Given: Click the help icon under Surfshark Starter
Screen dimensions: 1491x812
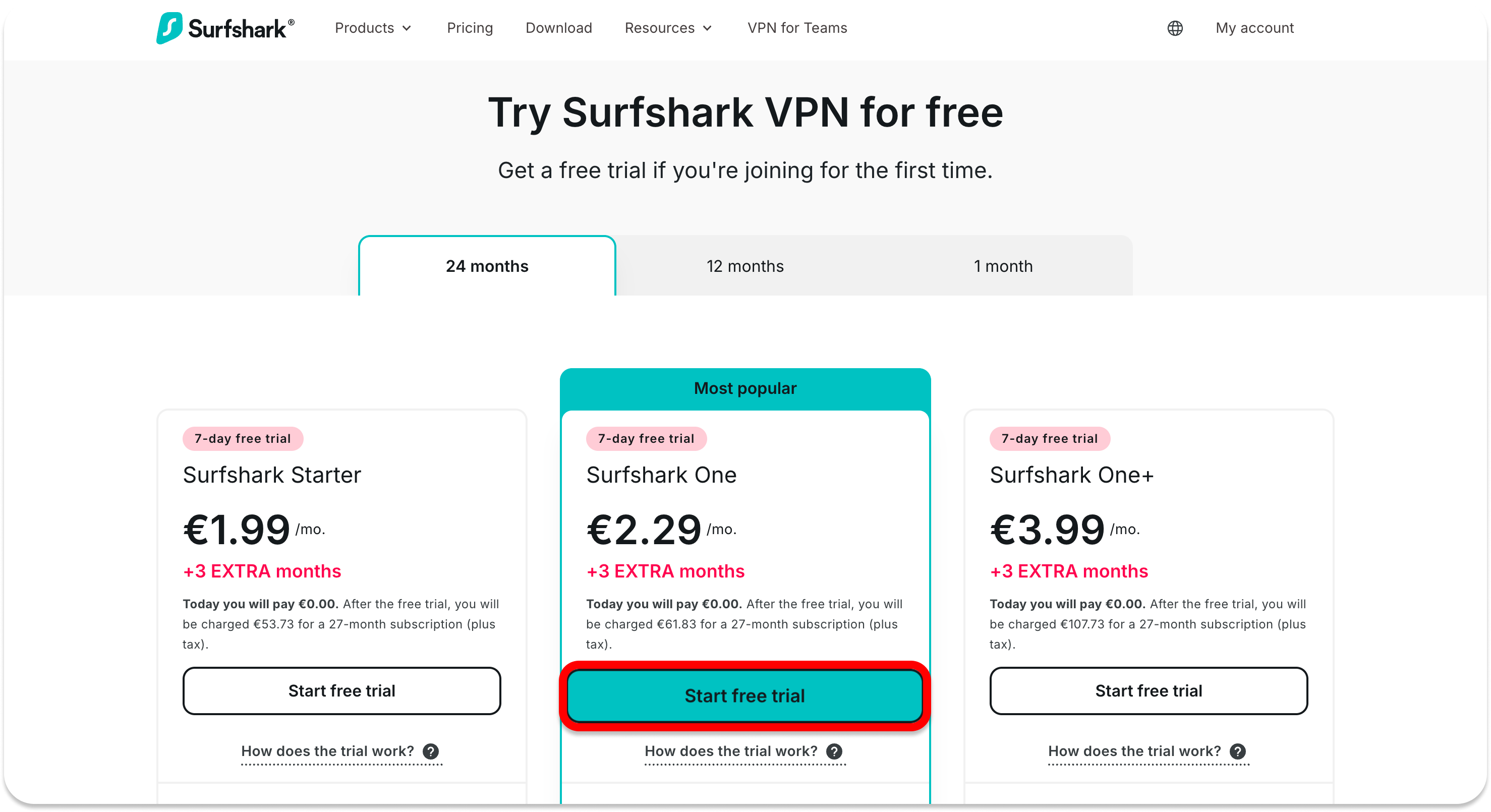Looking at the screenshot, I should (x=431, y=751).
